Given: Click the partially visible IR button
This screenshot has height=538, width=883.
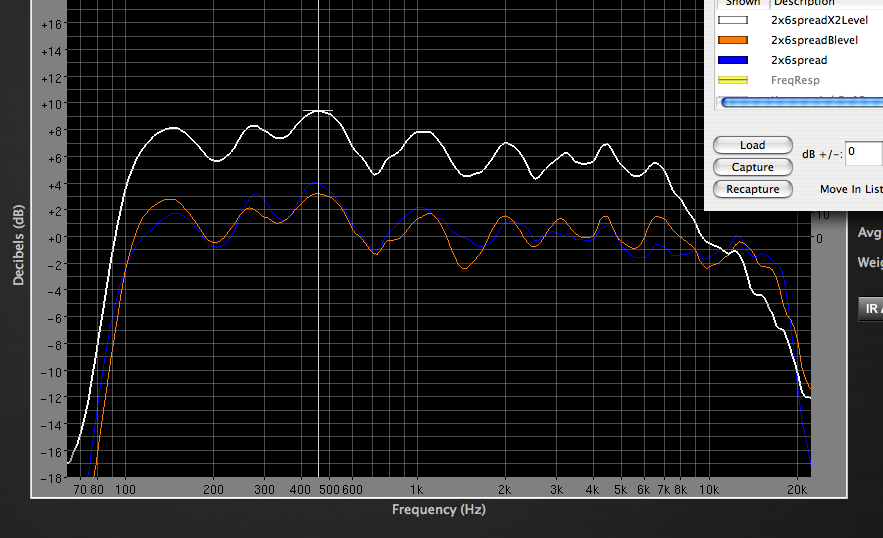Looking at the screenshot, I should coord(871,309).
